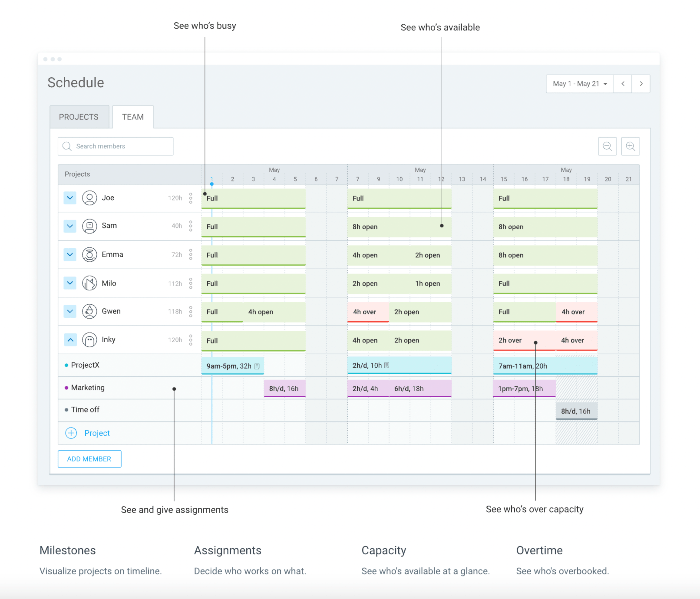Viewport: 700px width, 599px height.
Task: Open Inky's three-dot options menu
Action: 191,340
